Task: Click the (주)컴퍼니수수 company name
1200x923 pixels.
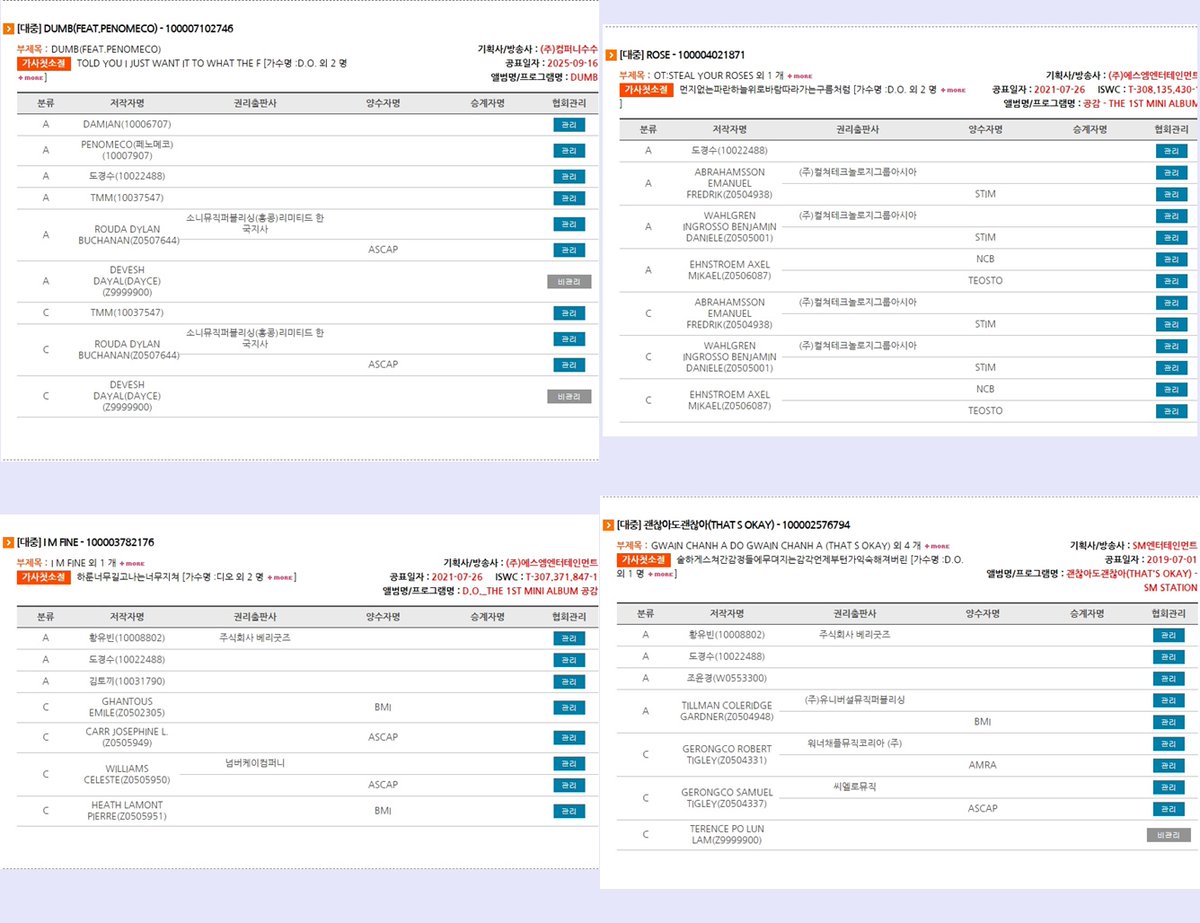Action: (570, 48)
